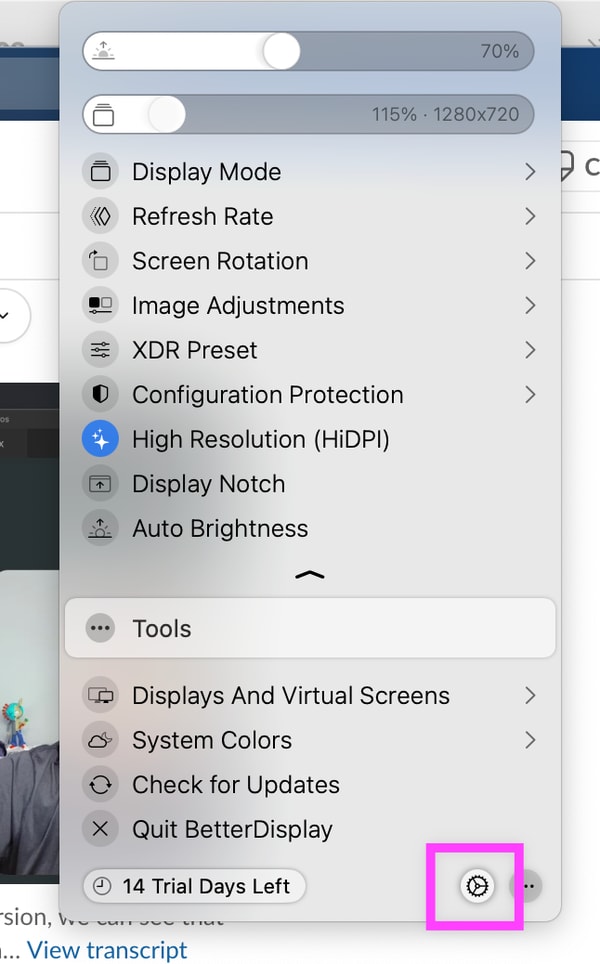The height and width of the screenshot is (964, 600).
Task: Expand the Display Mode submenu chevron
Action: 530,172
